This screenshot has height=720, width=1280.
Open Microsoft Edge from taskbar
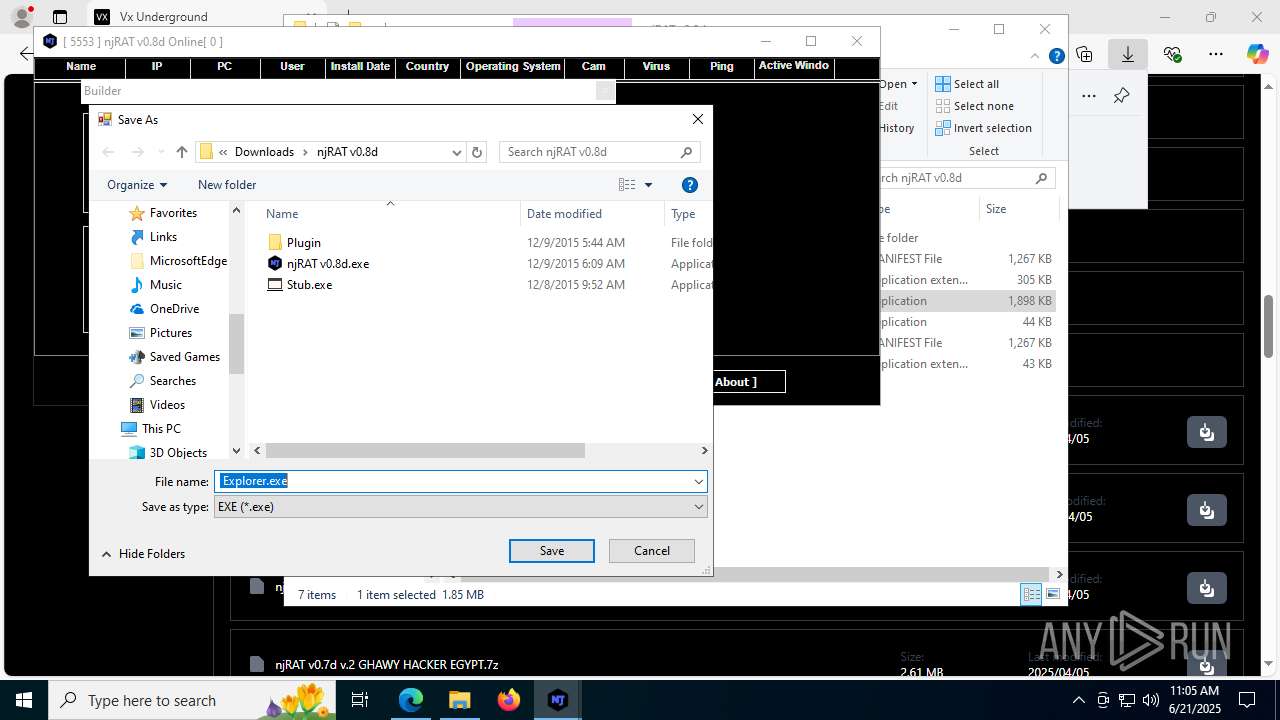pyautogui.click(x=411, y=700)
